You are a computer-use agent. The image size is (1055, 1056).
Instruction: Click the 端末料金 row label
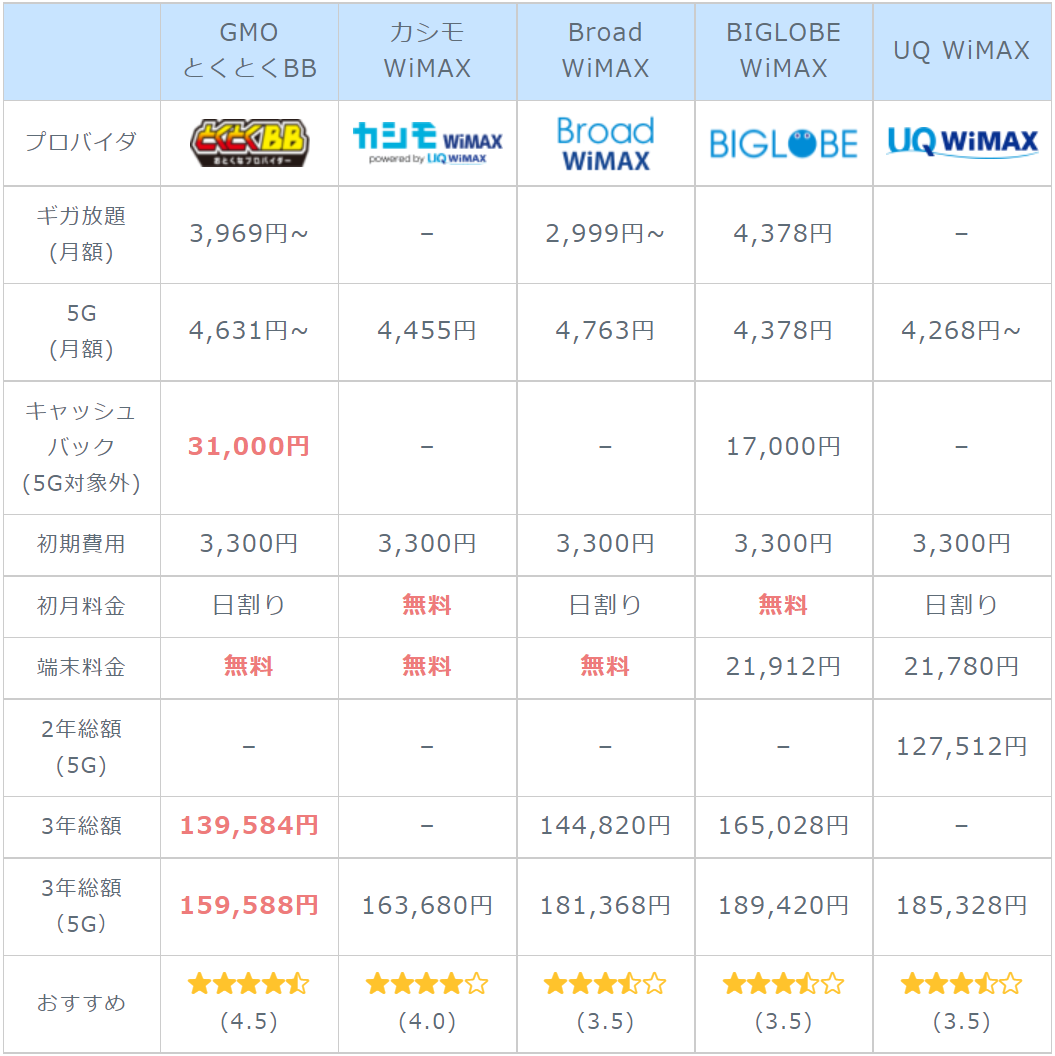tap(81, 667)
